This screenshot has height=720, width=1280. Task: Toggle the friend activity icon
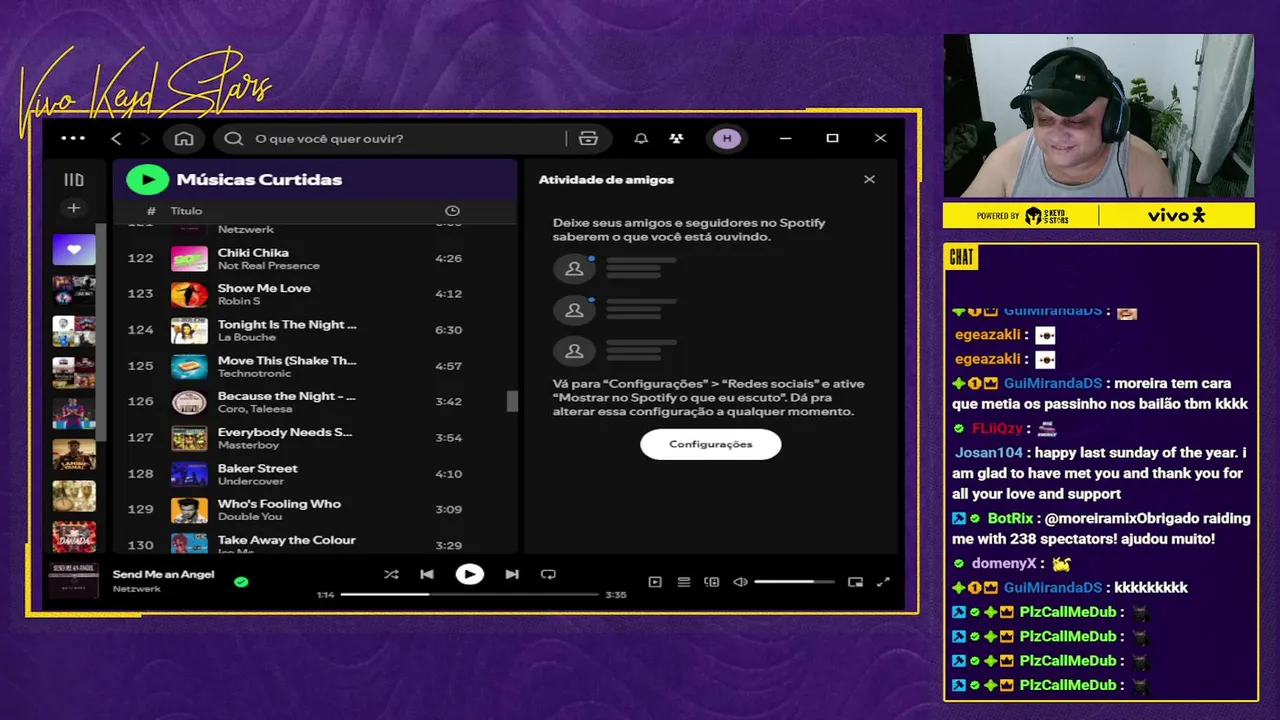[x=677, y=138]
